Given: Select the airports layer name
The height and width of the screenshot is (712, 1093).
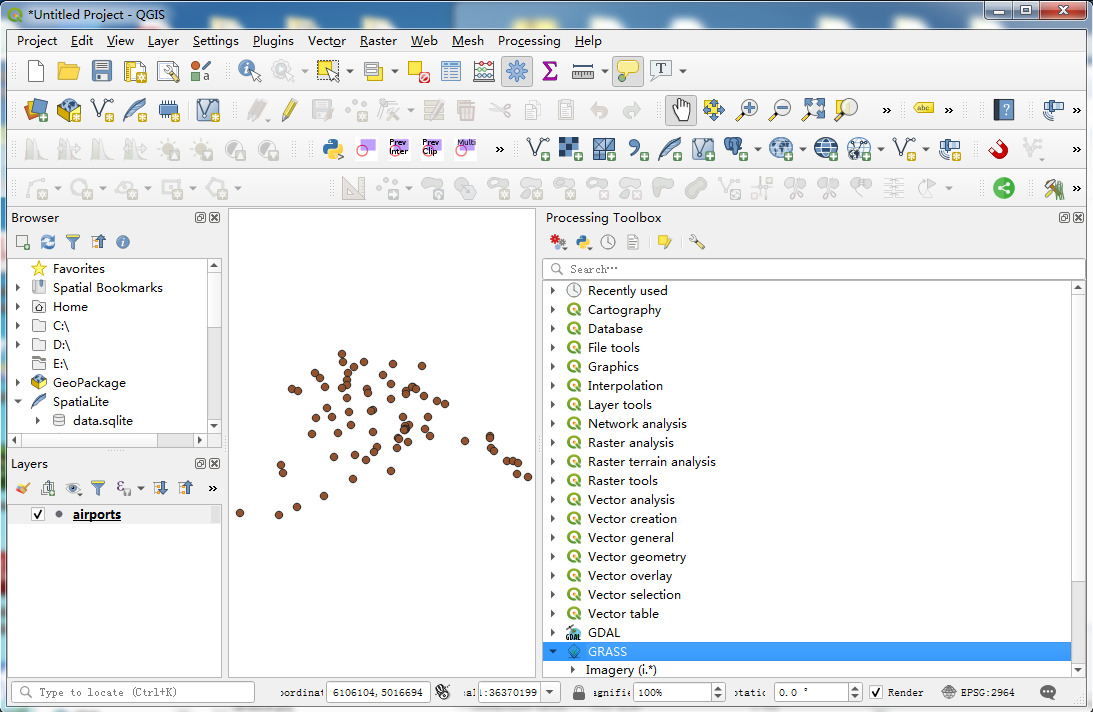Looking at the screenshot, I should 97,514.
